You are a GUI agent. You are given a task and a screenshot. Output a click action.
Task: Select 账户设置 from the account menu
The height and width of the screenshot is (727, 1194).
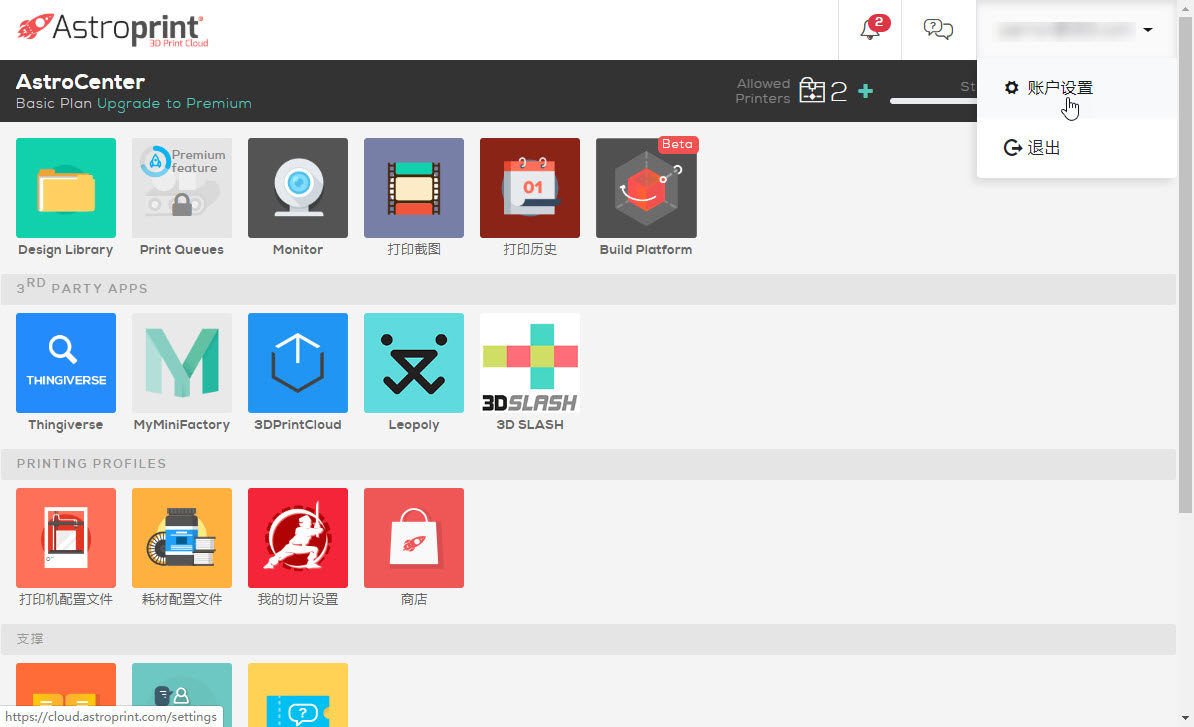tap(1076, 88)
